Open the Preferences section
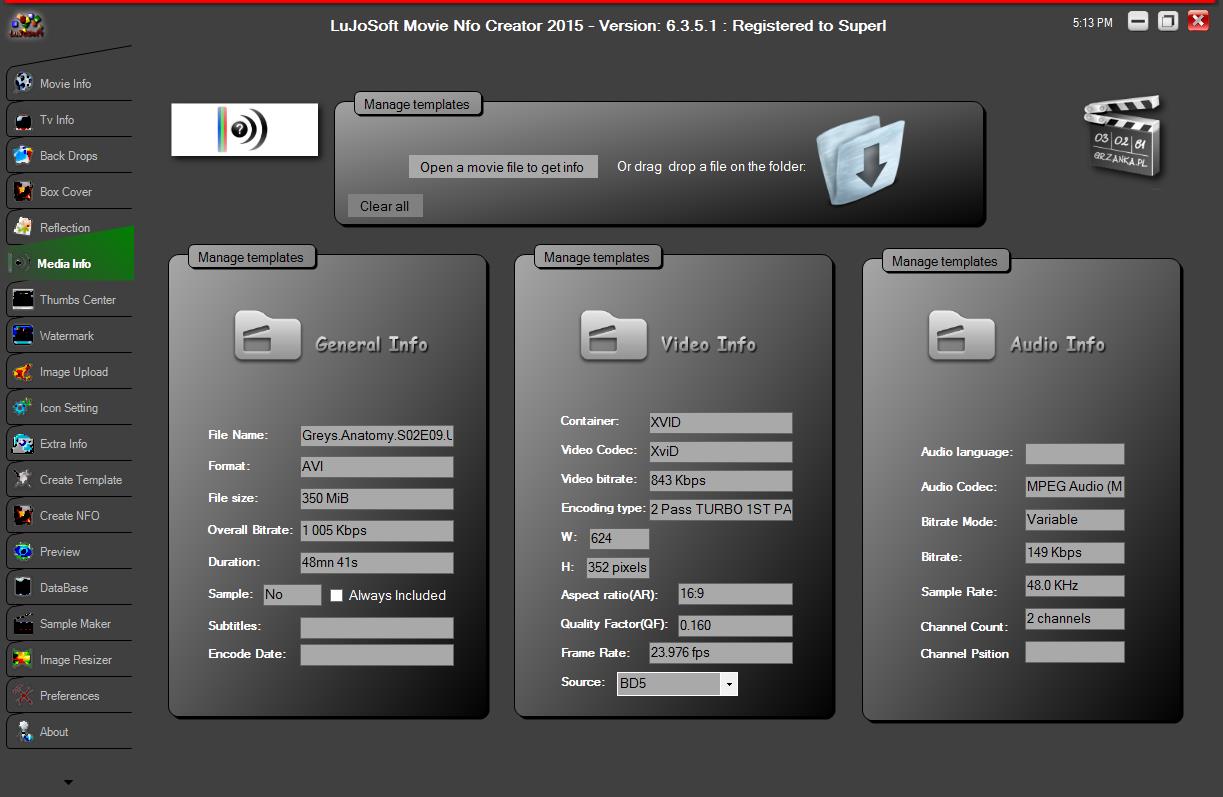The height and width of the screenshot is (797, 1223). tap(69, 695)
